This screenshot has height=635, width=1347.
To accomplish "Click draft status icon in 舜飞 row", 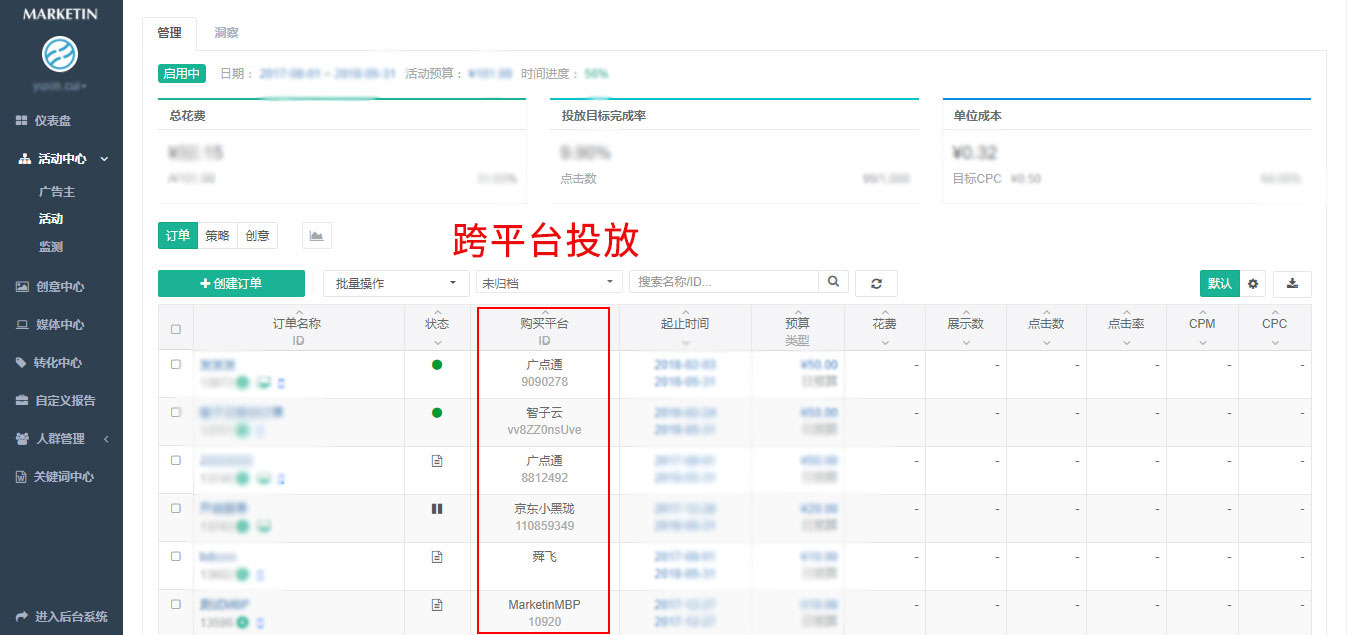I will pos(437,557).
